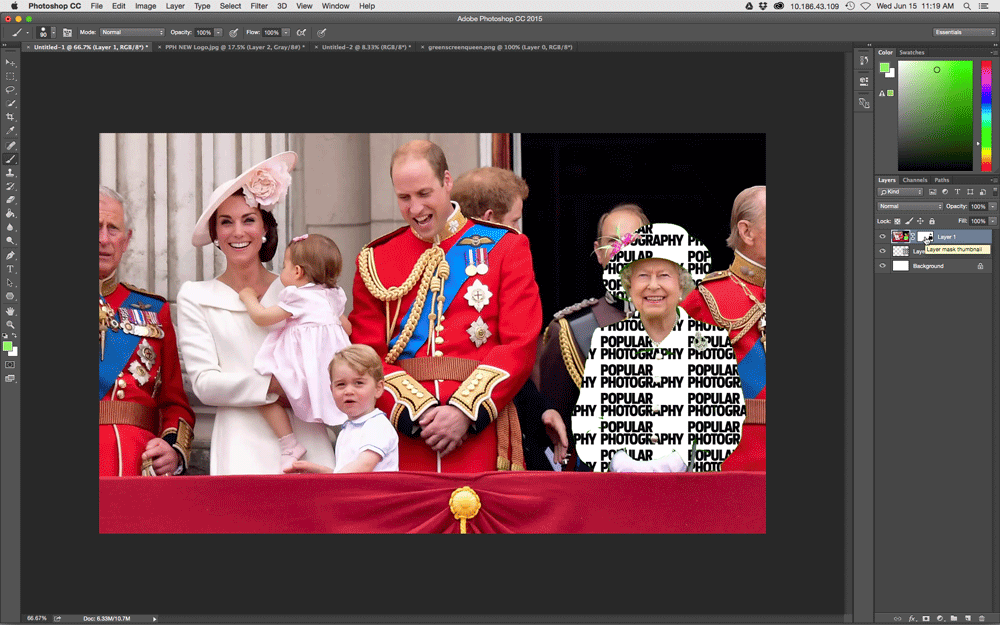Select the Clone Stamp tool
1000x625 pixels.
(10, 173)
